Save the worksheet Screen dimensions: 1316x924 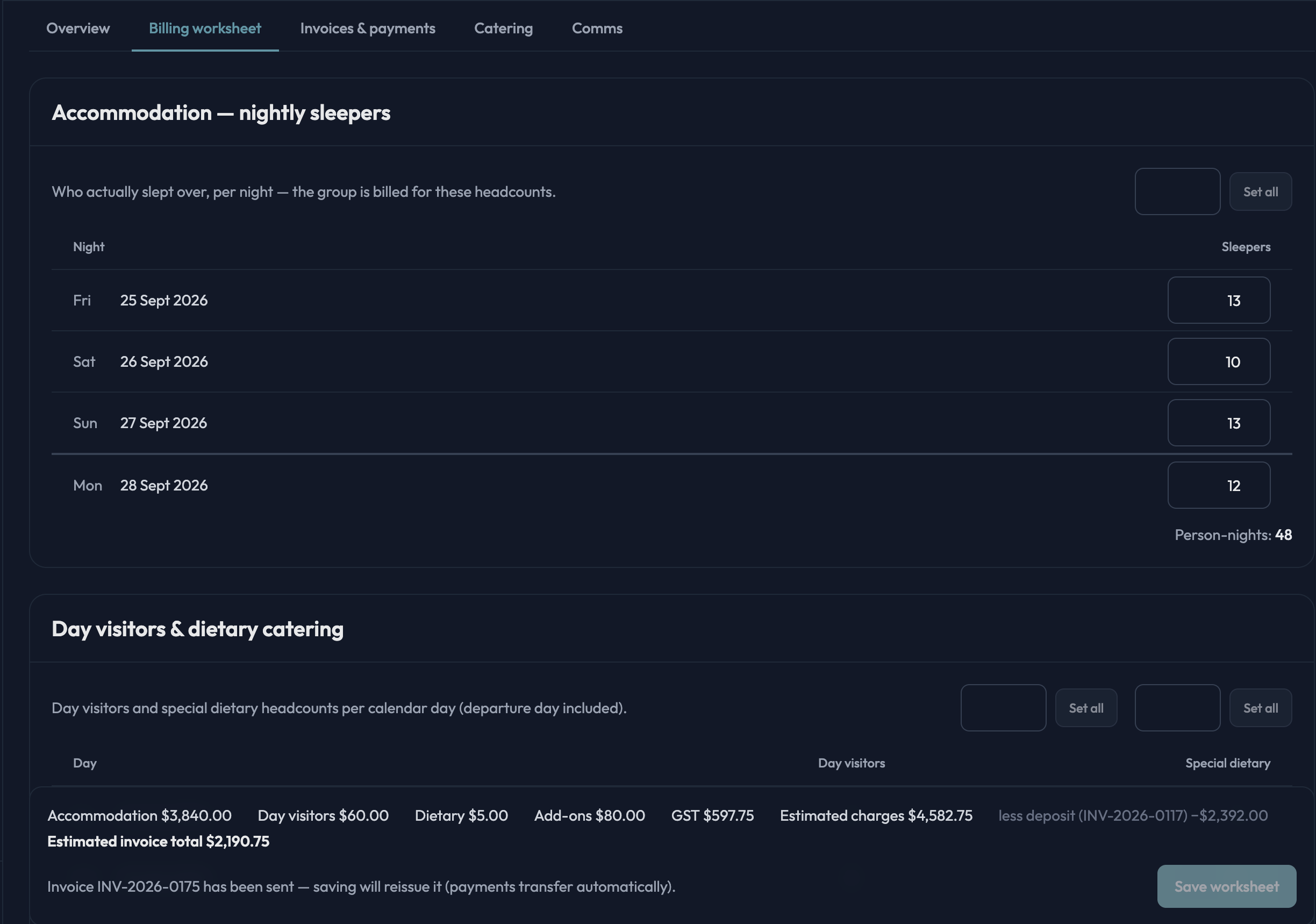[1227, 886]
